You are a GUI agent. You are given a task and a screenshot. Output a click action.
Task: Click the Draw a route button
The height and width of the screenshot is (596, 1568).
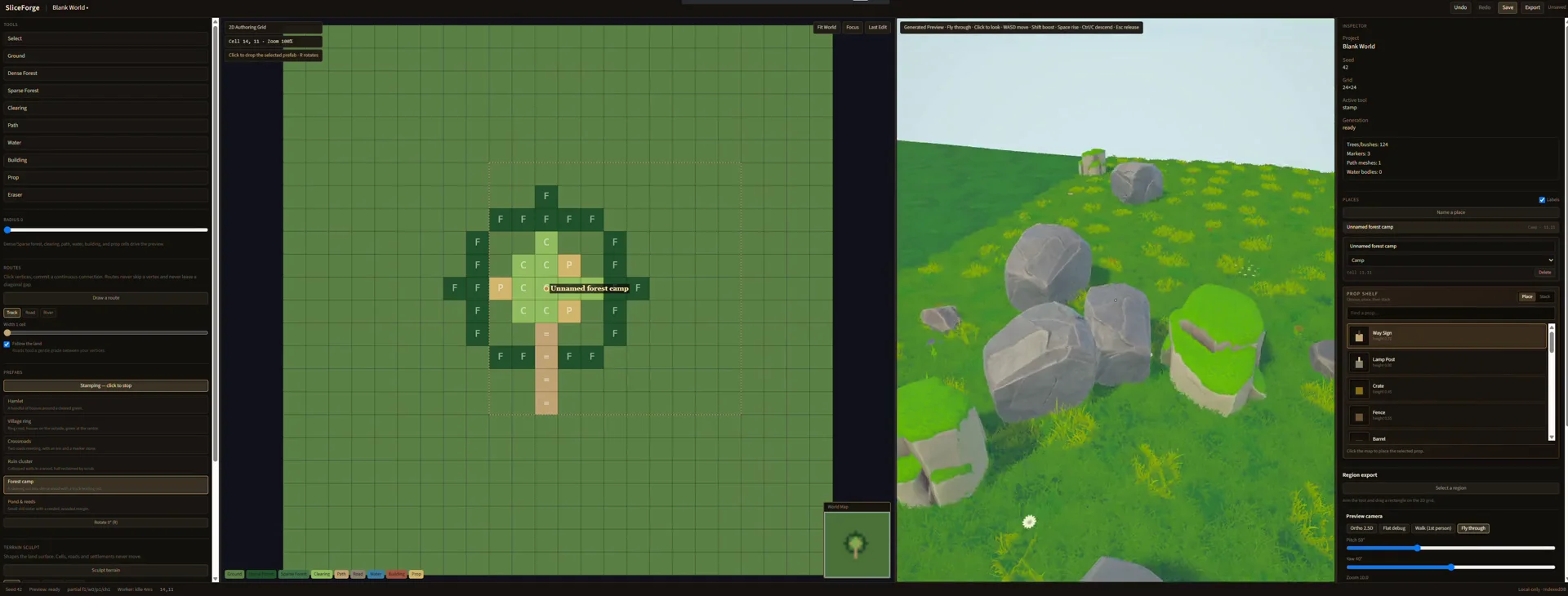click(x=105, y=298)
